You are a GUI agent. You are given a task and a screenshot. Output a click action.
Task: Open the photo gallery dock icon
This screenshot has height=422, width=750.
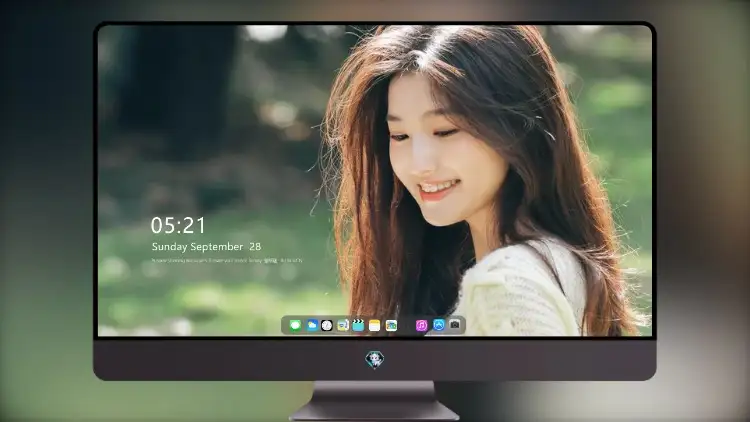click(391, 326)
